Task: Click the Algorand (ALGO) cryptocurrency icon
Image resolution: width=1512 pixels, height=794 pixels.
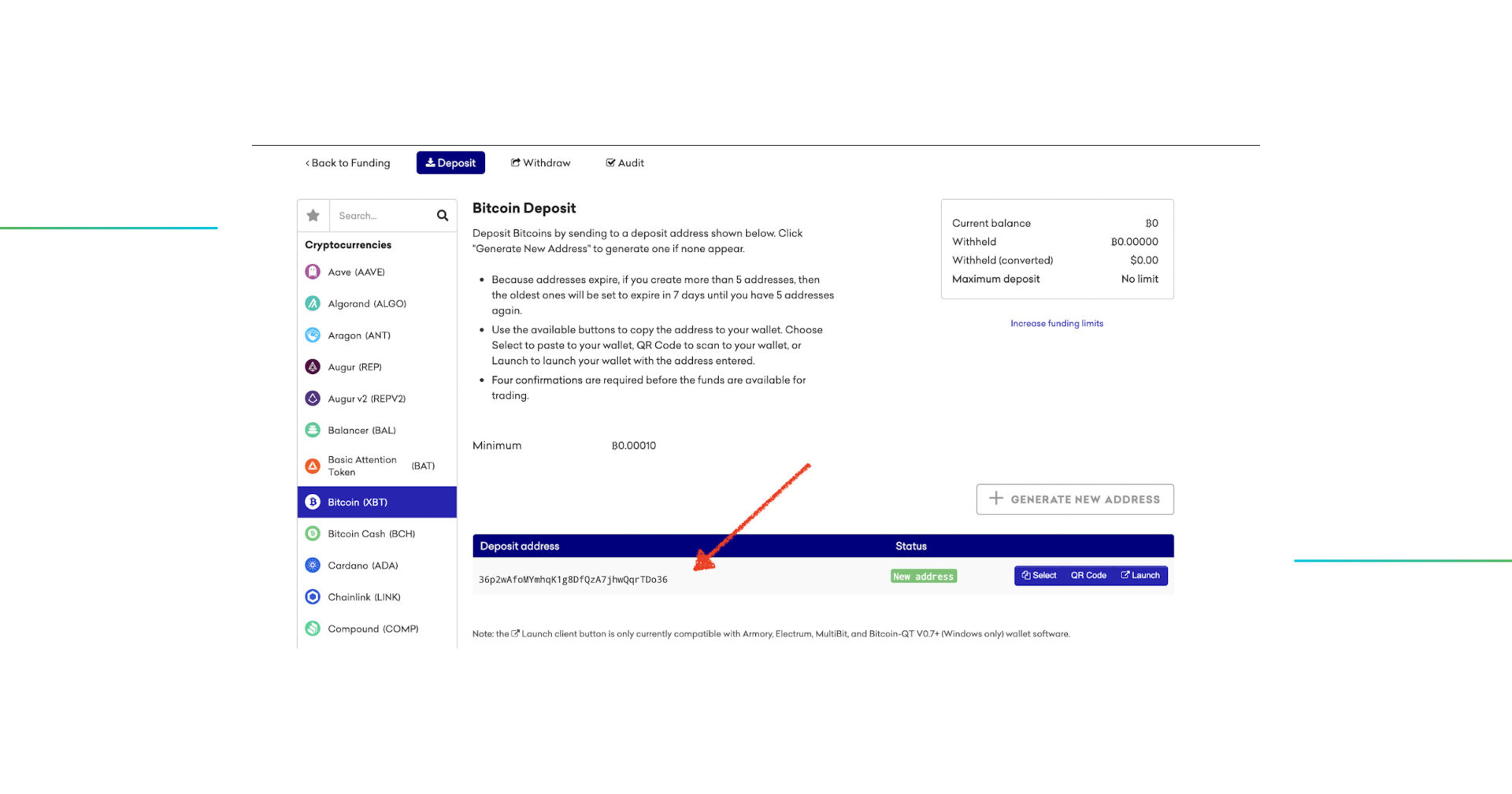Action: coord(313,303)
